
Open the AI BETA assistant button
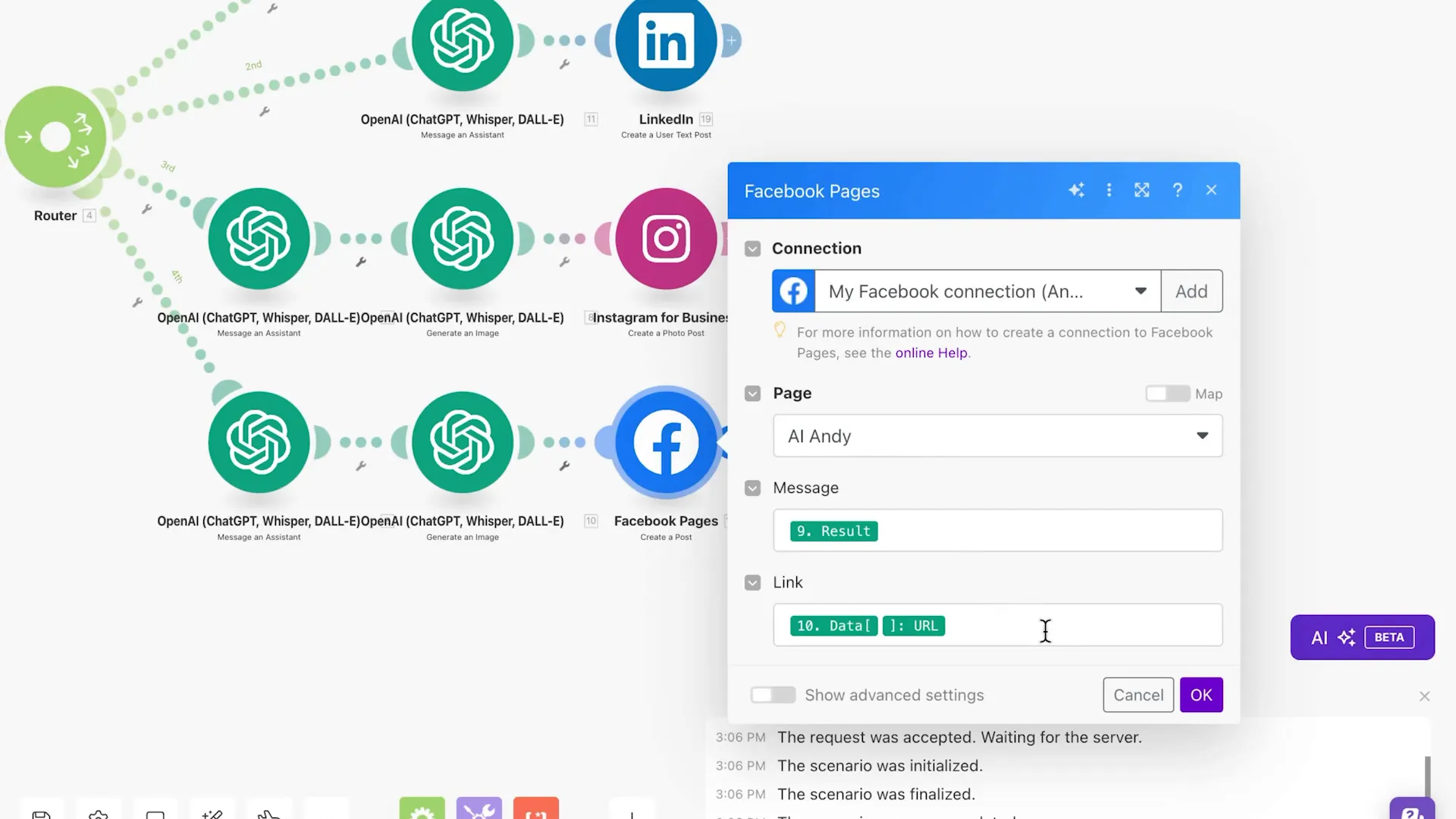click(1362, 637)
